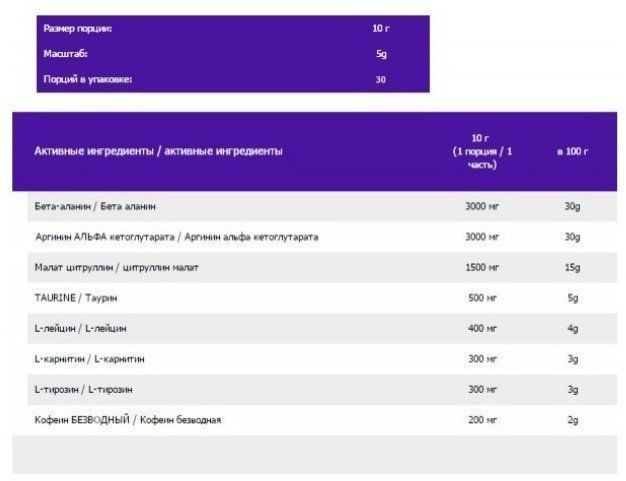Click the '200 мг' caffeine amount

(482, 420)
